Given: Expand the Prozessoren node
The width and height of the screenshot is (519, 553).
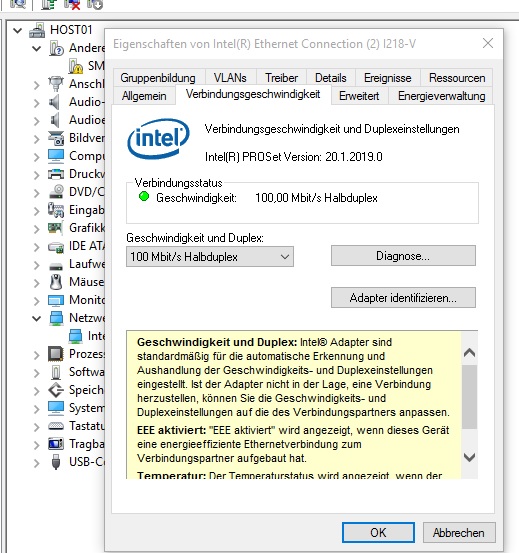Looking at the screenshot, I should click(37, 355).
